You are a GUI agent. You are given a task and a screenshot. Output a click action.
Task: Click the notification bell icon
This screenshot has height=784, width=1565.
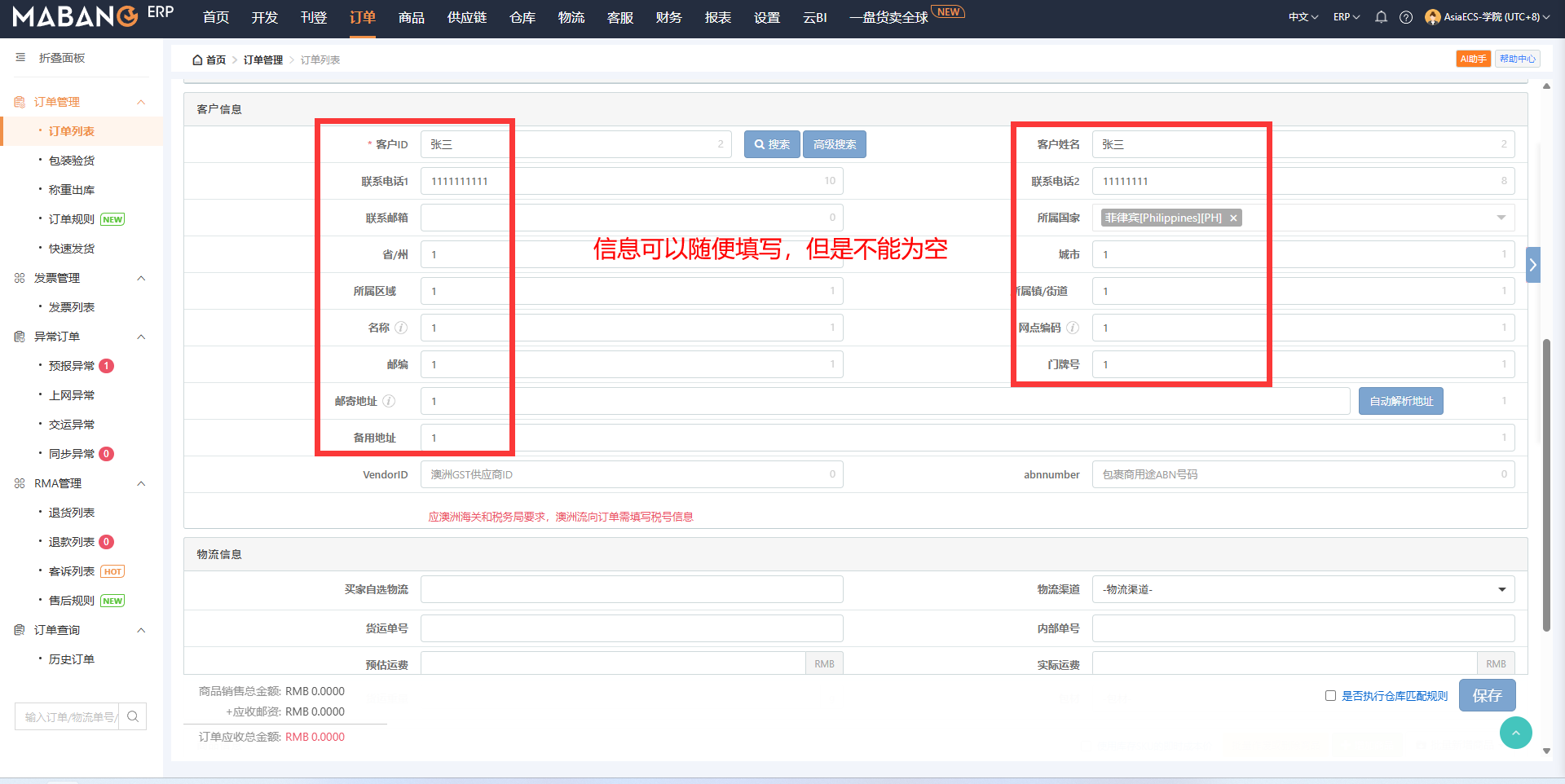click(x=1381, y=17)
